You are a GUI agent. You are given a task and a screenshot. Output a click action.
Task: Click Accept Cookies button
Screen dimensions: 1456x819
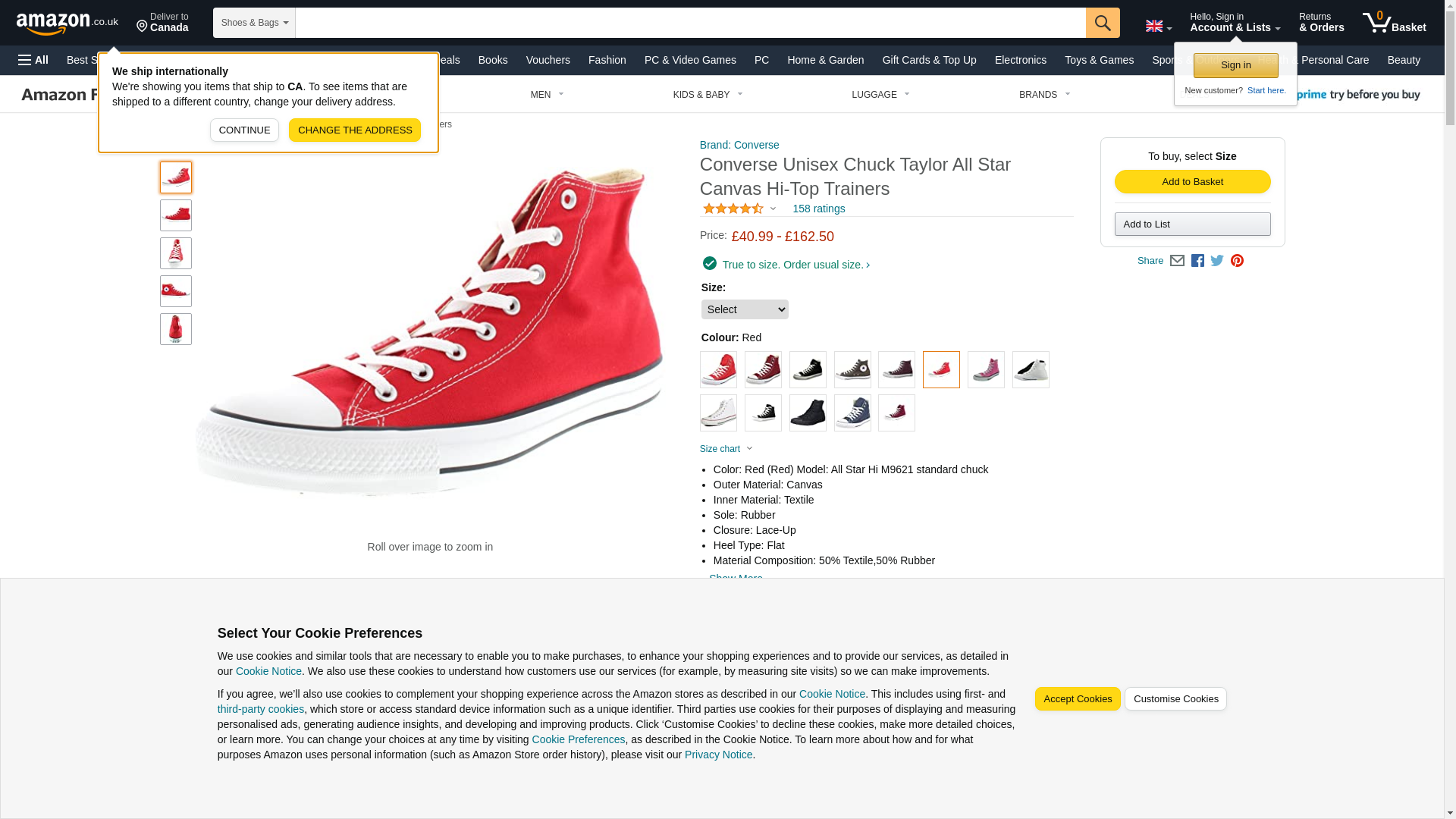pos(1078,699)
